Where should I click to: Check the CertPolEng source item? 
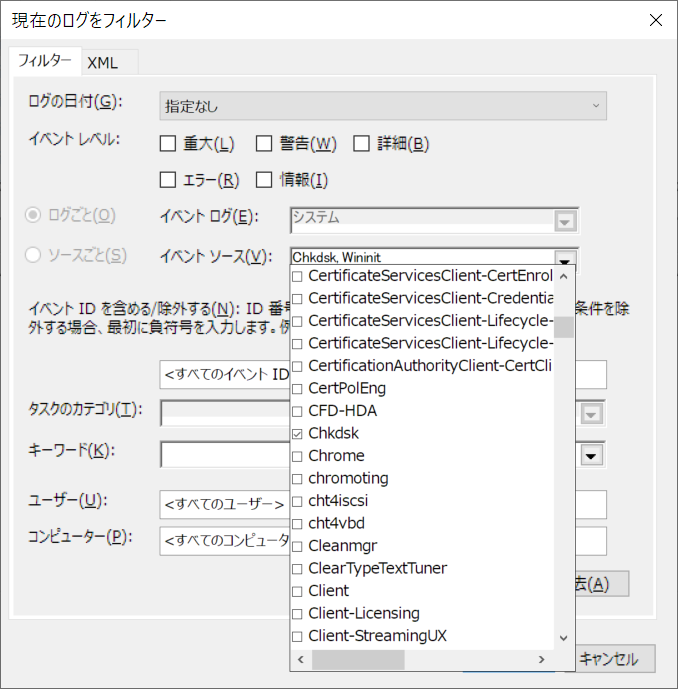pos(297,389)
